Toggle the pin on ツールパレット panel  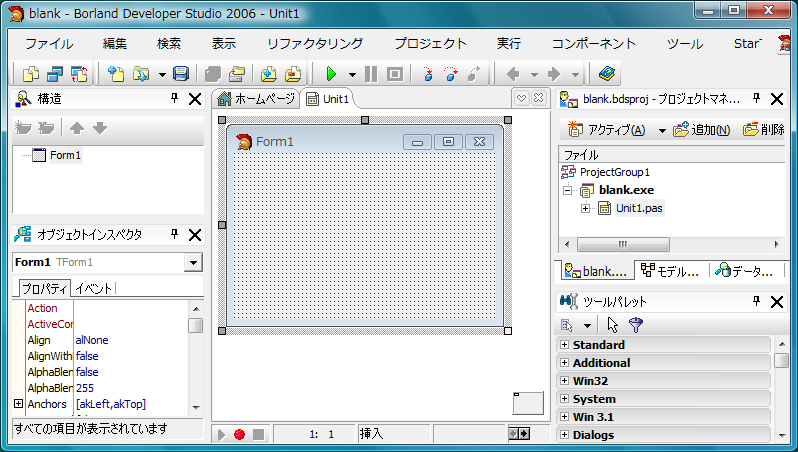[x=756, y=301]
